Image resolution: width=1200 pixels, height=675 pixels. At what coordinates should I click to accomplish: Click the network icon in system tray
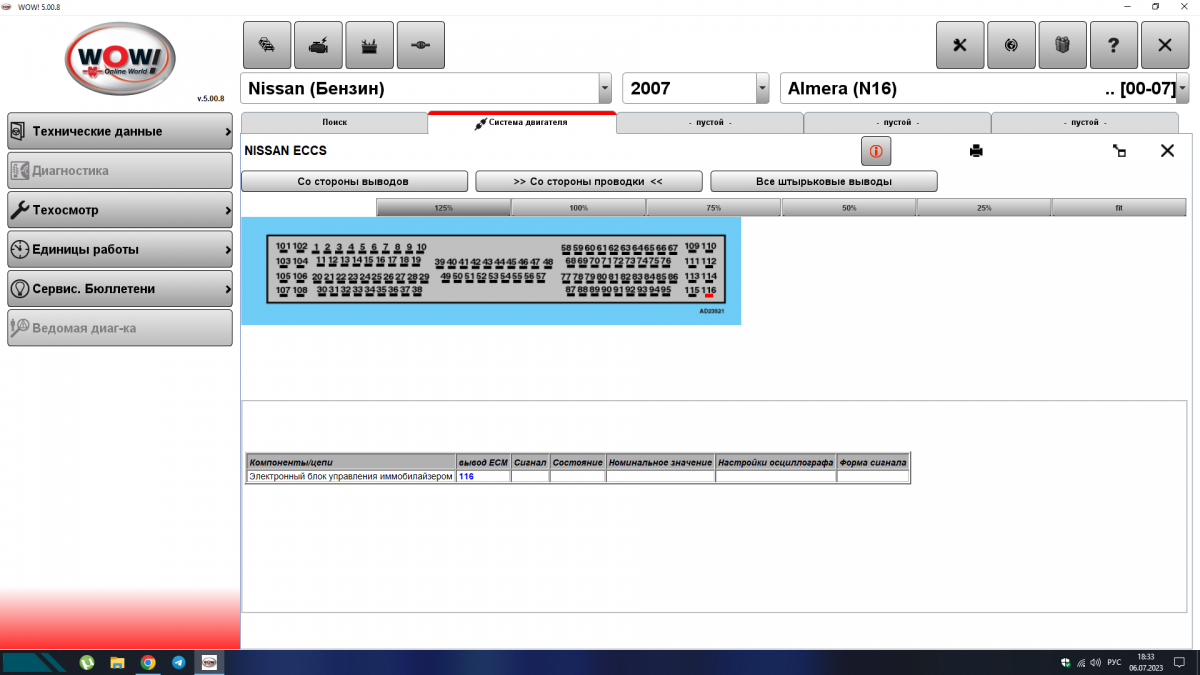point(1081,662)
